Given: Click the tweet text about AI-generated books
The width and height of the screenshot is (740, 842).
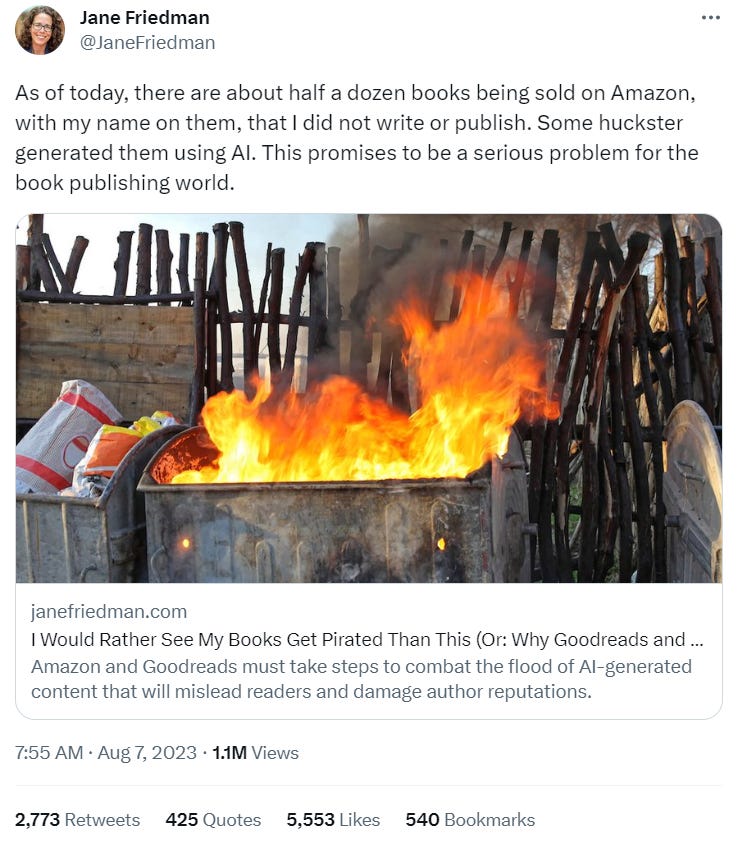Looking at the screenshot, I should tap(357, 138).
